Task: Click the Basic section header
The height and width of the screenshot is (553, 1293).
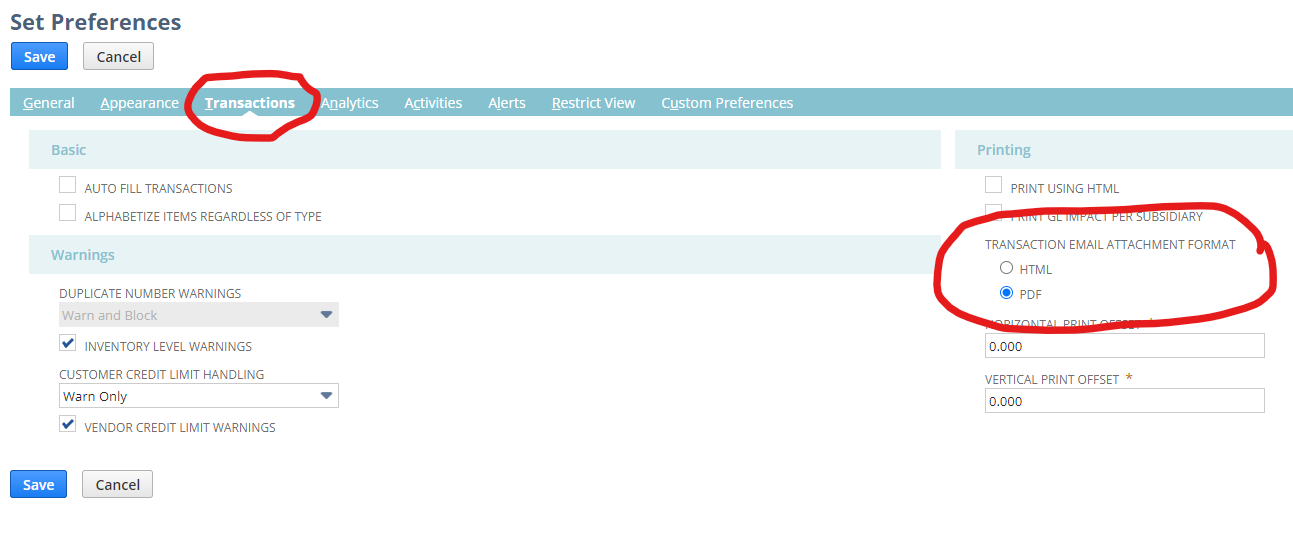Action: [485, 150]
